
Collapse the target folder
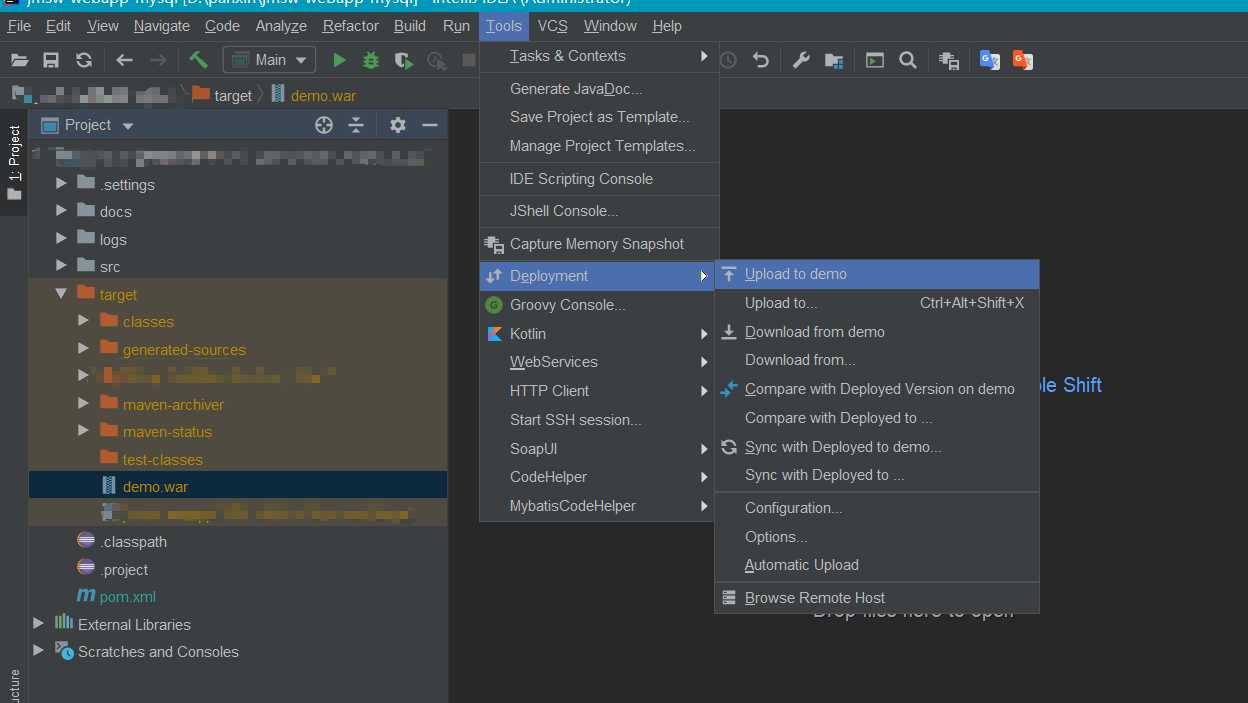click(x=62, y=294)
